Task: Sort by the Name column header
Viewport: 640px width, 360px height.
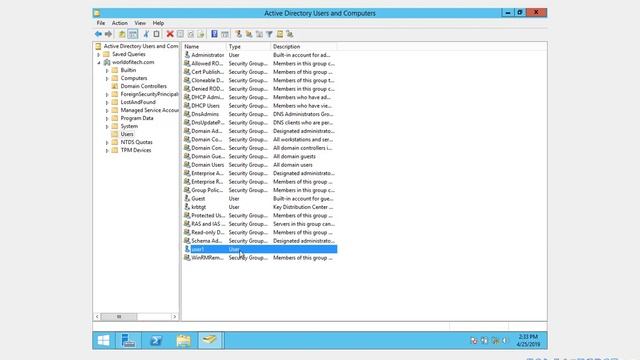Action: coord(204,47)
